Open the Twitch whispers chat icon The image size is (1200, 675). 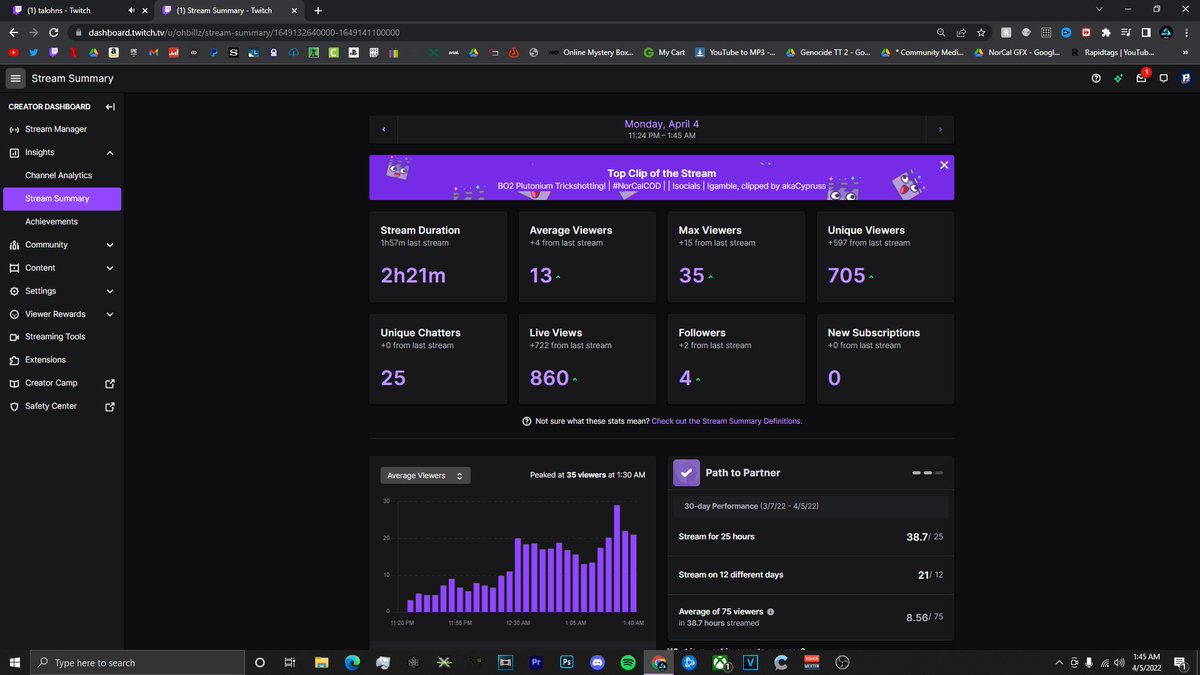tap(1163, 78)
